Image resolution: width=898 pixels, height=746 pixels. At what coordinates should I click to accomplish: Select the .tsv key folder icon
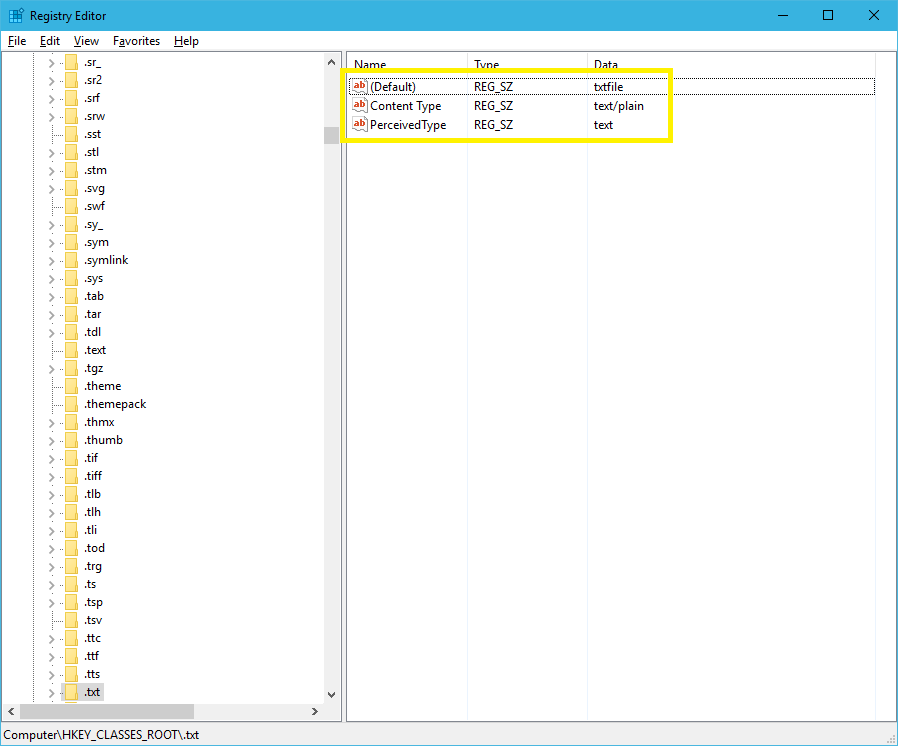coord(72,620)
